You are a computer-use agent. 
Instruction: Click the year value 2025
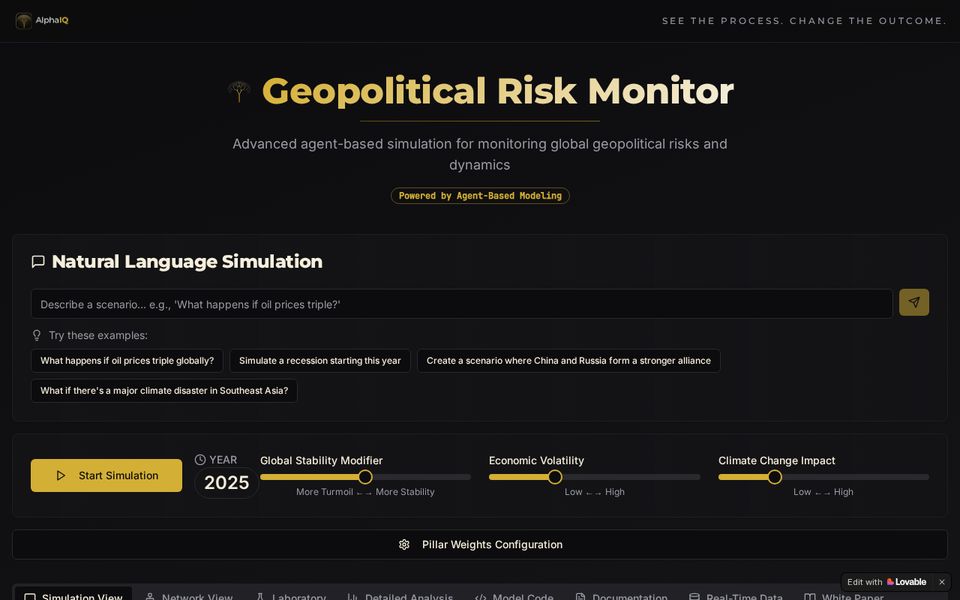(227, 482)
